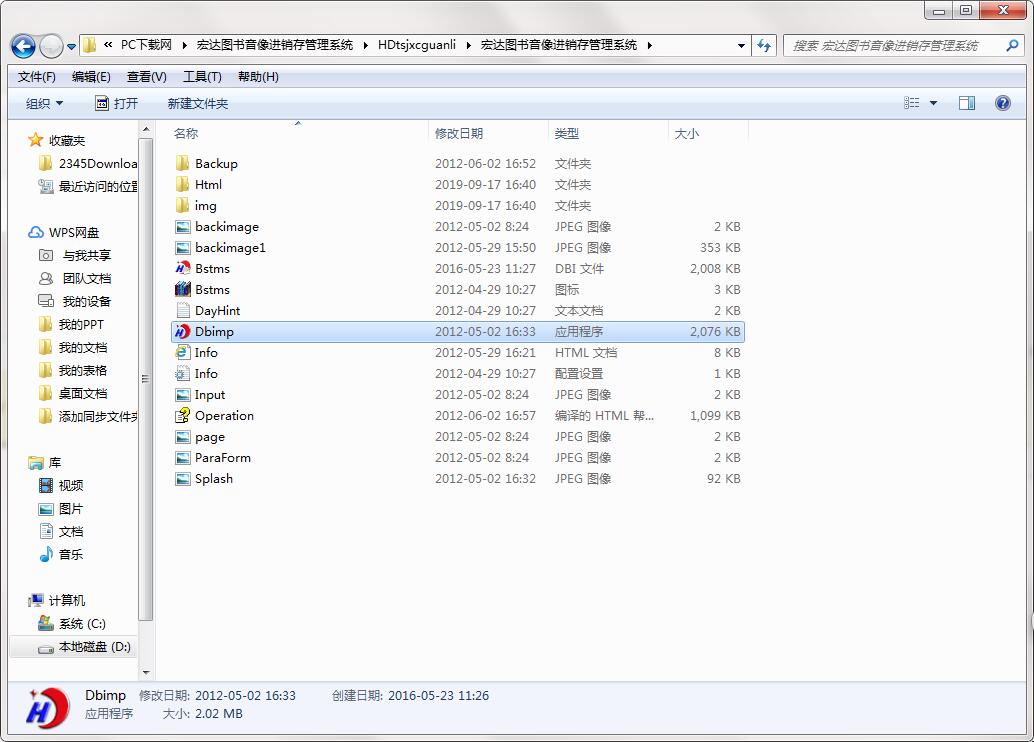Expand the view options dropdown arrow
1034x742 pixels.
pyautogui.click(x=934, y=103)
